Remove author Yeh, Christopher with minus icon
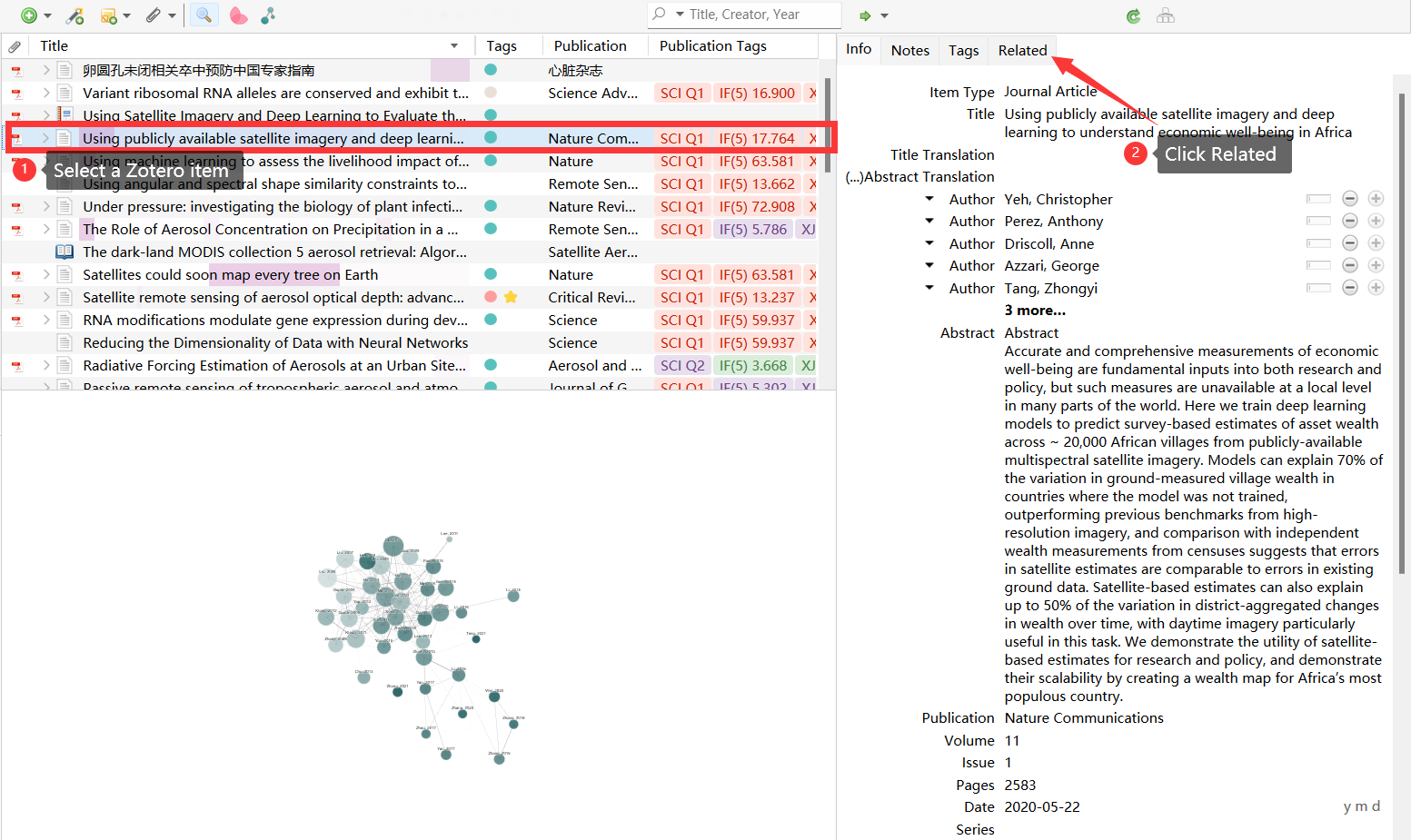The width and height of the screenshot is (1411, 840). pos(1350,199)
